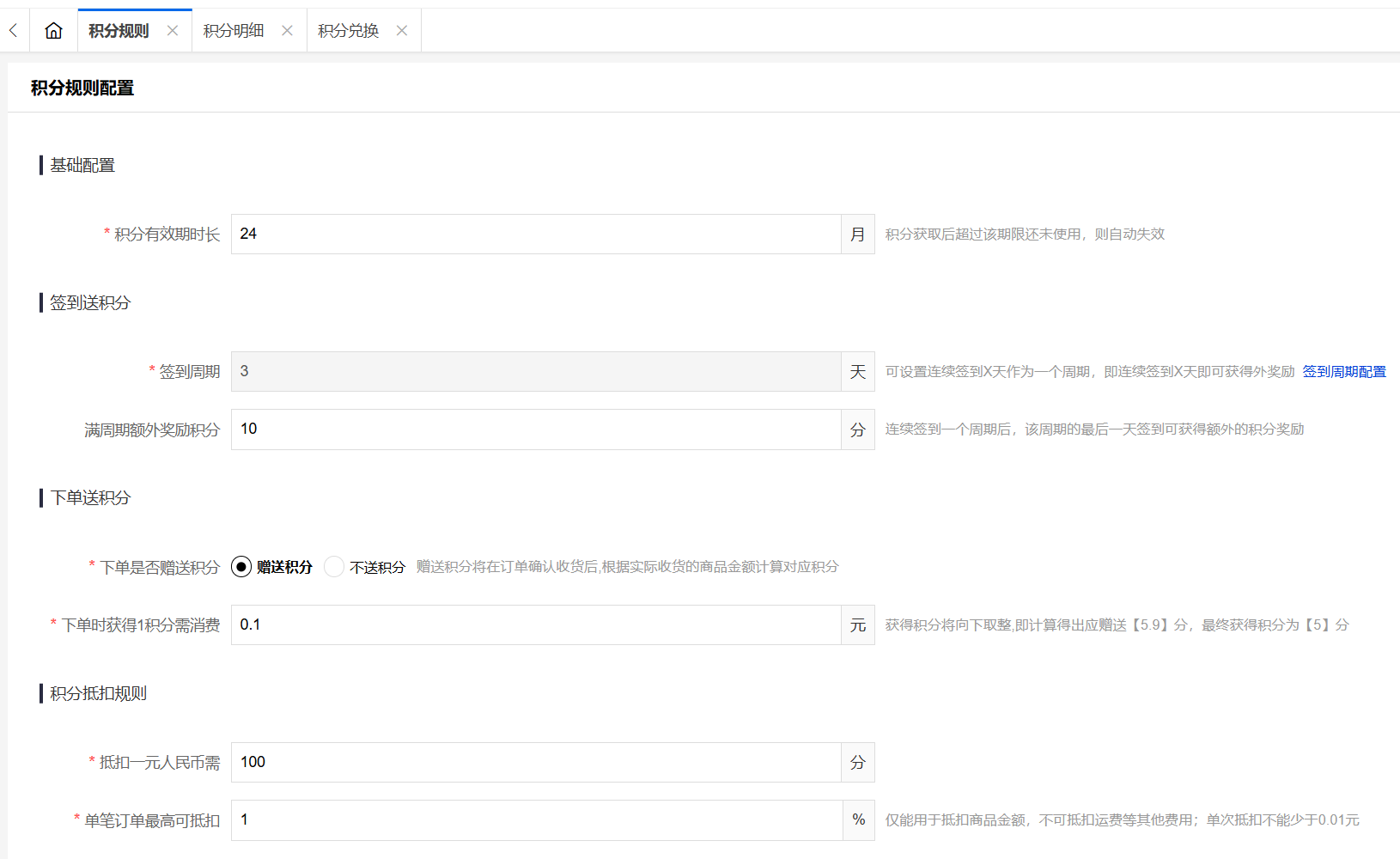Image resolution: width=1400 pixels, height=859 pixels.
Task: Switch to the 积分明细 tab
Action: click(234, 31)
